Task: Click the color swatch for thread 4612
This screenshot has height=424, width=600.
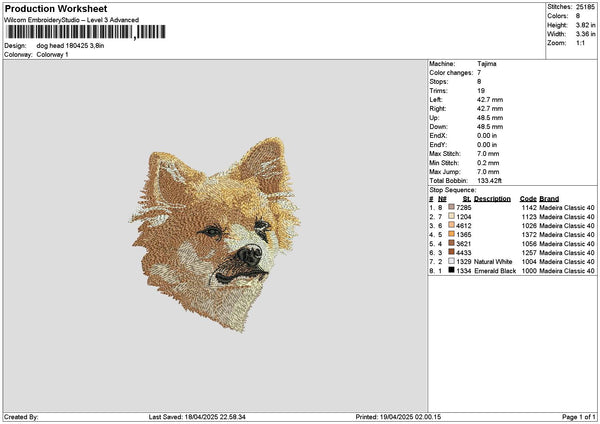Action: 452,225
